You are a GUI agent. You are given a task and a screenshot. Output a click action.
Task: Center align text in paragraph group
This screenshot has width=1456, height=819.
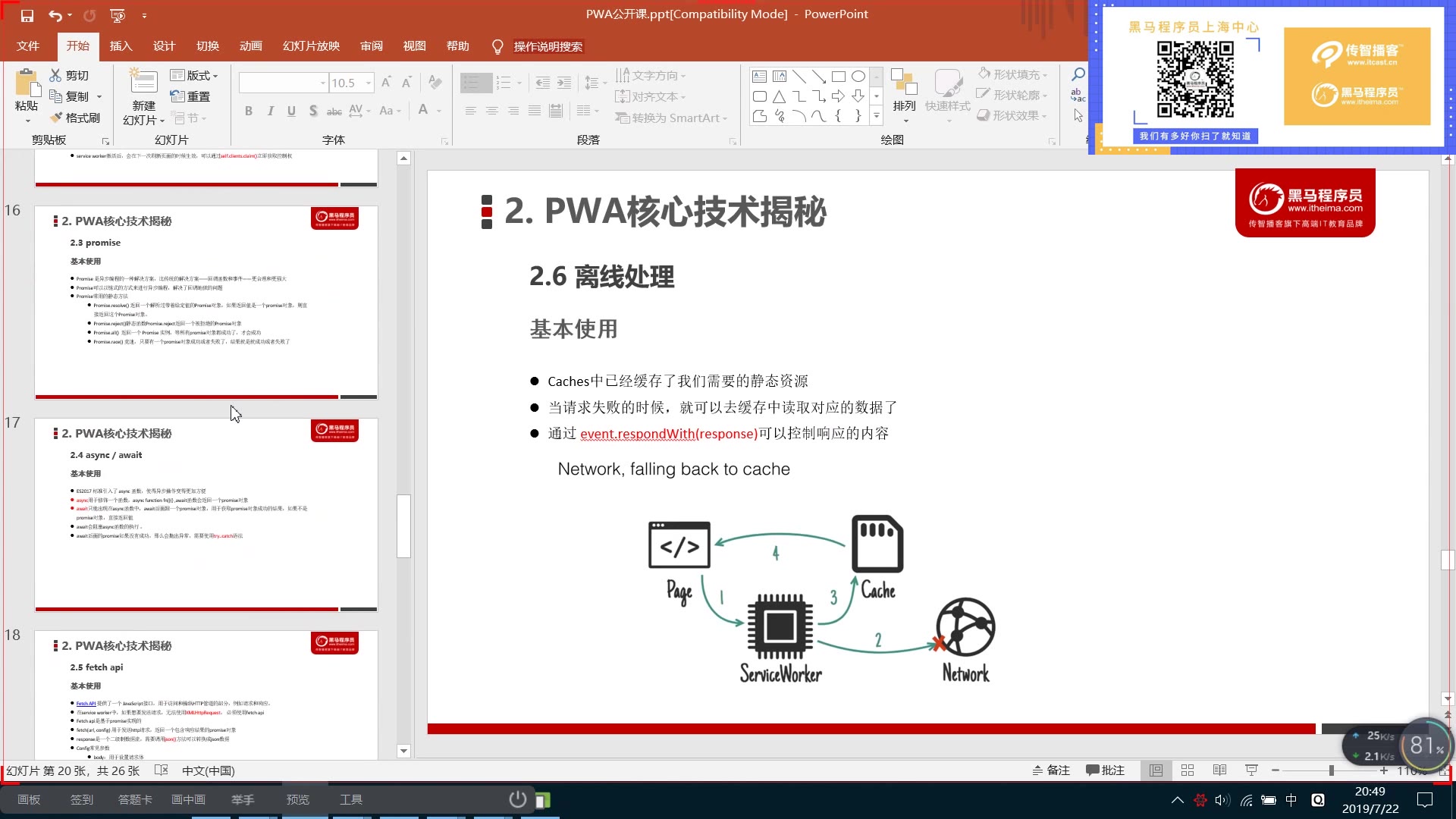point(492,111)
